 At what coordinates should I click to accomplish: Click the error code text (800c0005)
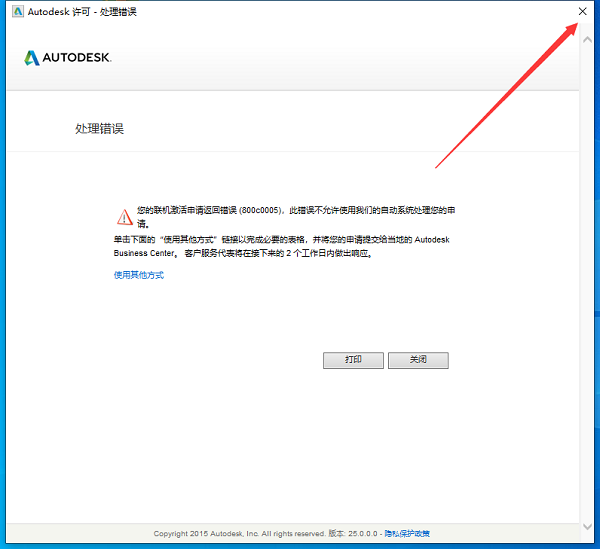(x=260, y=210)
